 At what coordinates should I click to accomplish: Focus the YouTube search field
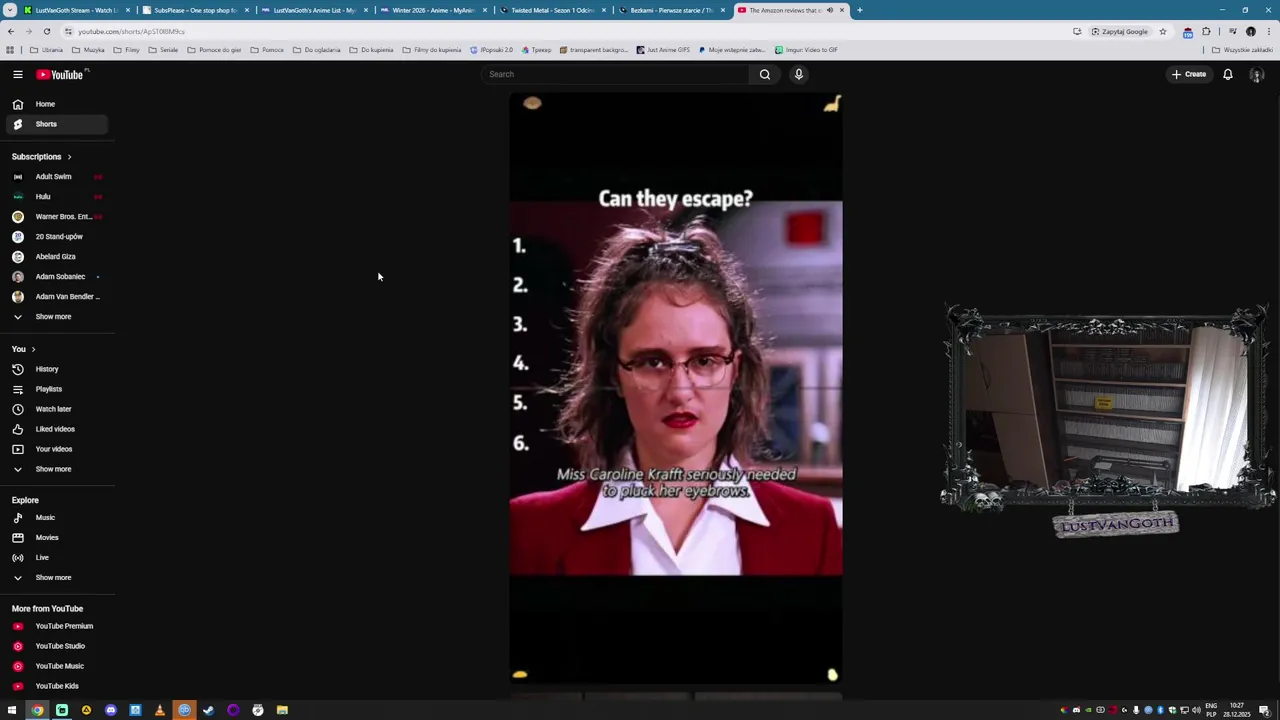(x=615, y=74)
